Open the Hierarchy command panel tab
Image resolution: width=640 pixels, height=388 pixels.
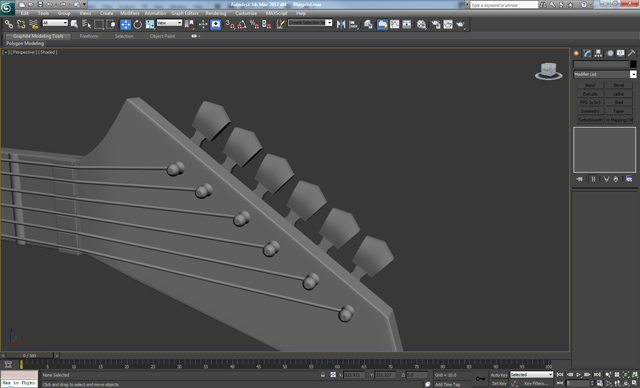598,53
